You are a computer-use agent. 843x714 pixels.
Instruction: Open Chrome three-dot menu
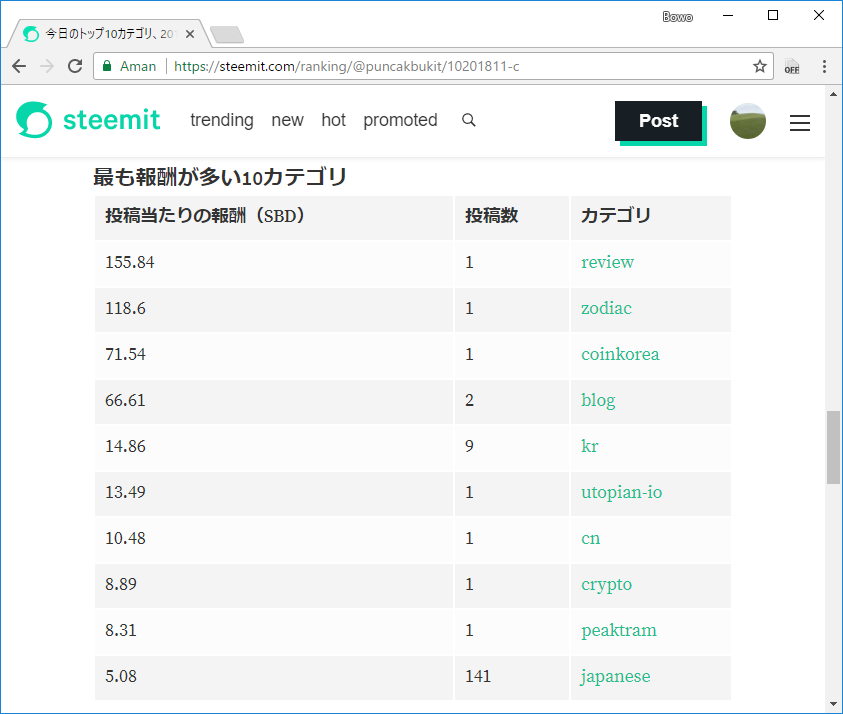click(824, 66)
